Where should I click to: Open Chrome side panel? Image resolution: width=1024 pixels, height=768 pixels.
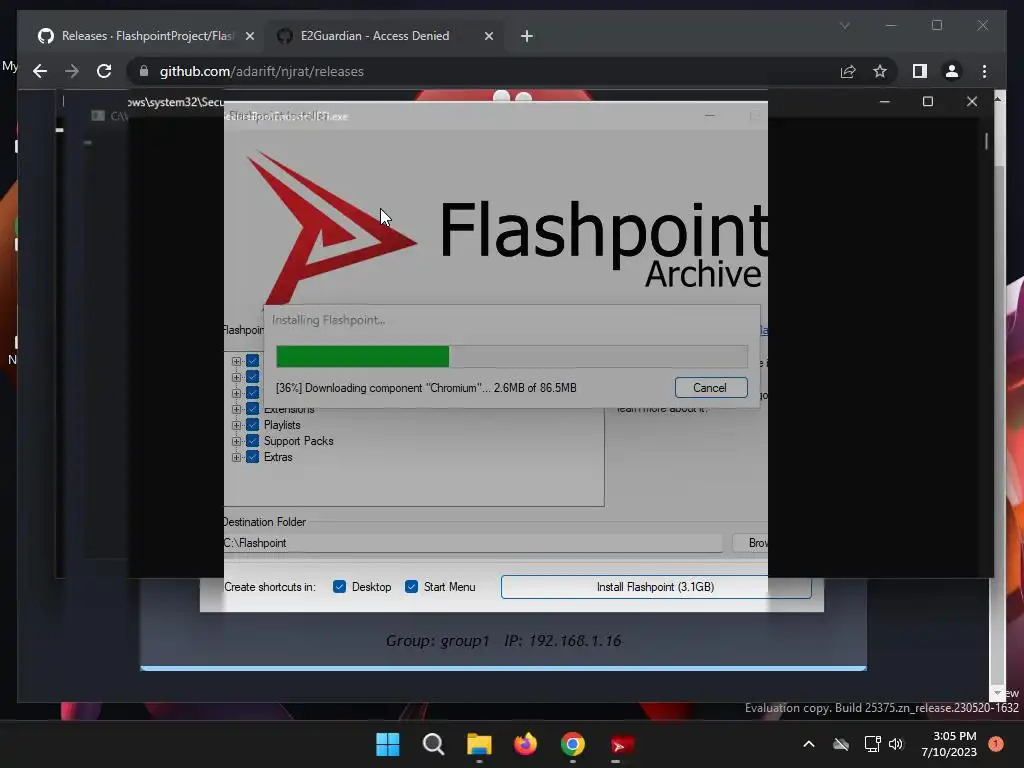pos(920,71)
